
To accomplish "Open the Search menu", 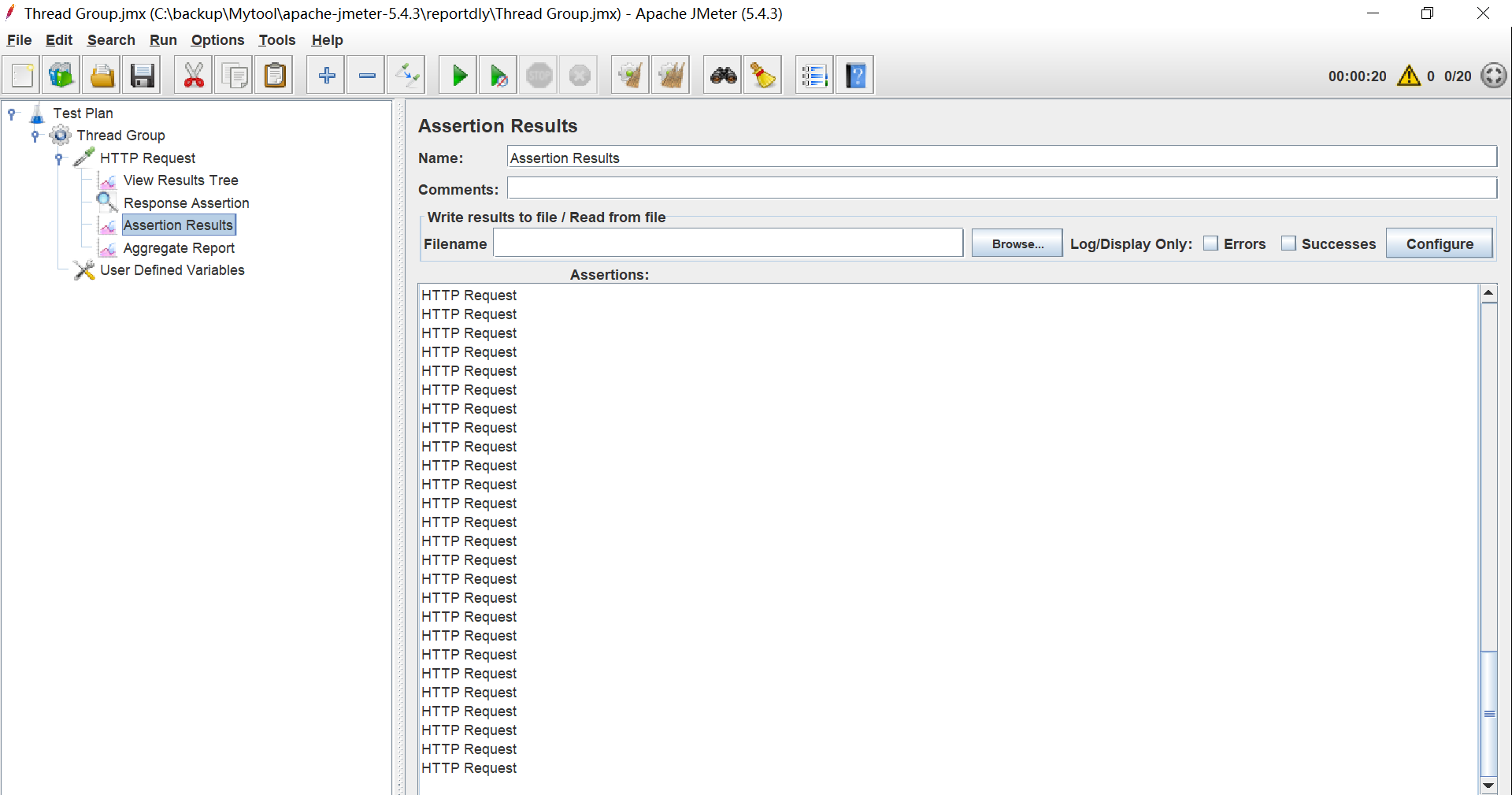I will (111, 40).
